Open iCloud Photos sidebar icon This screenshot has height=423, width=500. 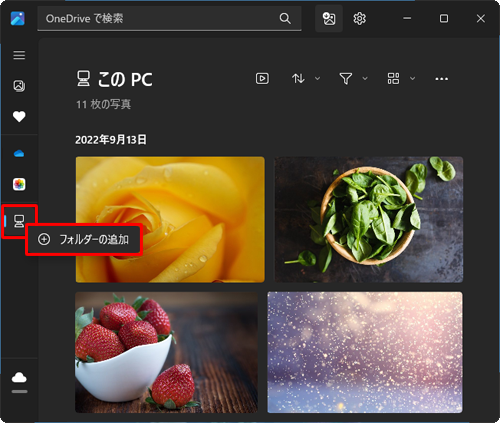point(19,184)
